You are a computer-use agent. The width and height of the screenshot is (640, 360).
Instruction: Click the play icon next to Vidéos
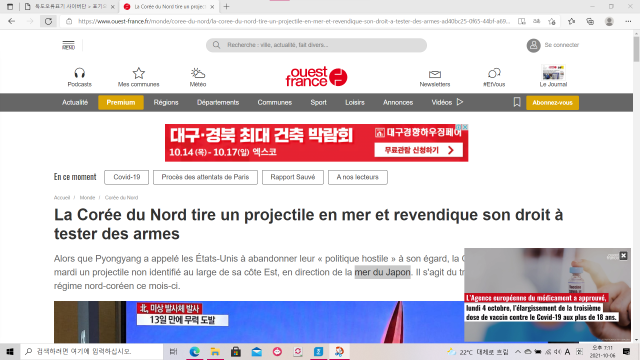tap(460, 102)
